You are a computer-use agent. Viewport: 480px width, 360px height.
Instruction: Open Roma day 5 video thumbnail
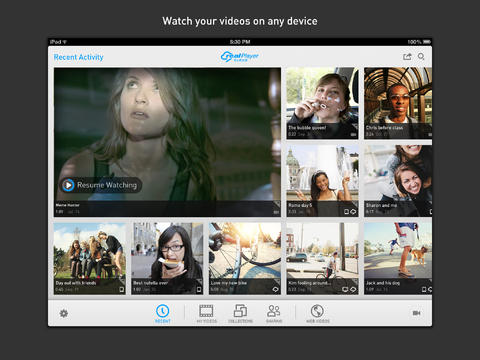click(x=322, y=181)
